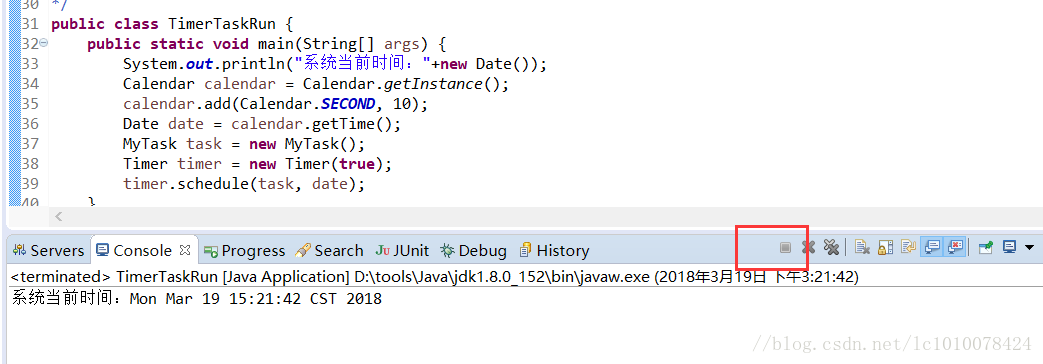Toggle show console on standard error change
Image resolution: width=1043 pixels, height=364 pixels.
pos(955,248)
